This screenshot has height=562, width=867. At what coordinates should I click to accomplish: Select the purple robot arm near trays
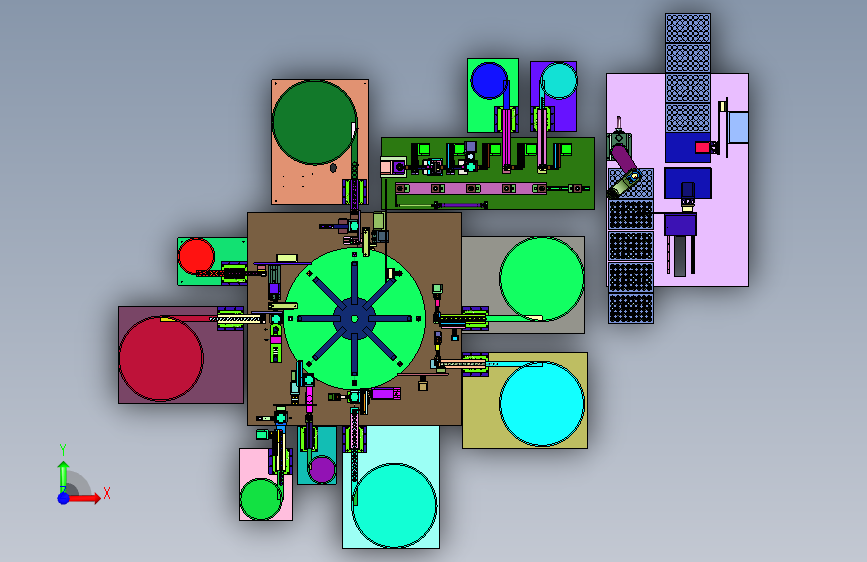coord(624,159)
